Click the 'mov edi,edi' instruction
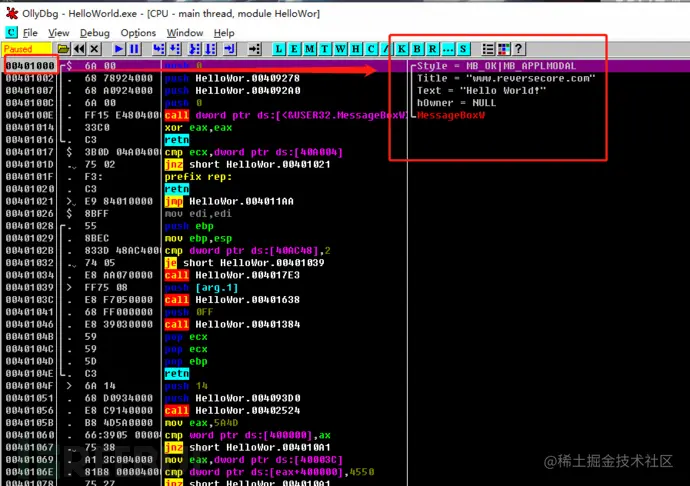Screen dimensions: 690x486 point(198,214)
